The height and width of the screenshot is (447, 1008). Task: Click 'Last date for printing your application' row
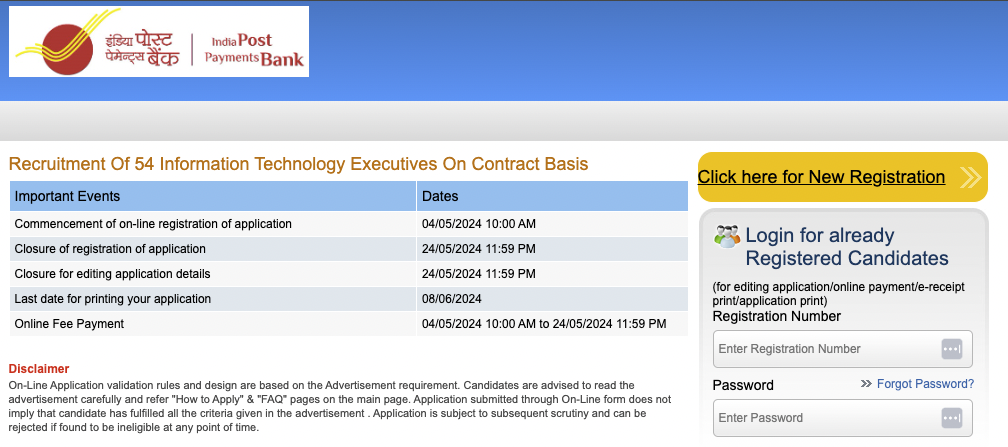(x=113, y=299)
